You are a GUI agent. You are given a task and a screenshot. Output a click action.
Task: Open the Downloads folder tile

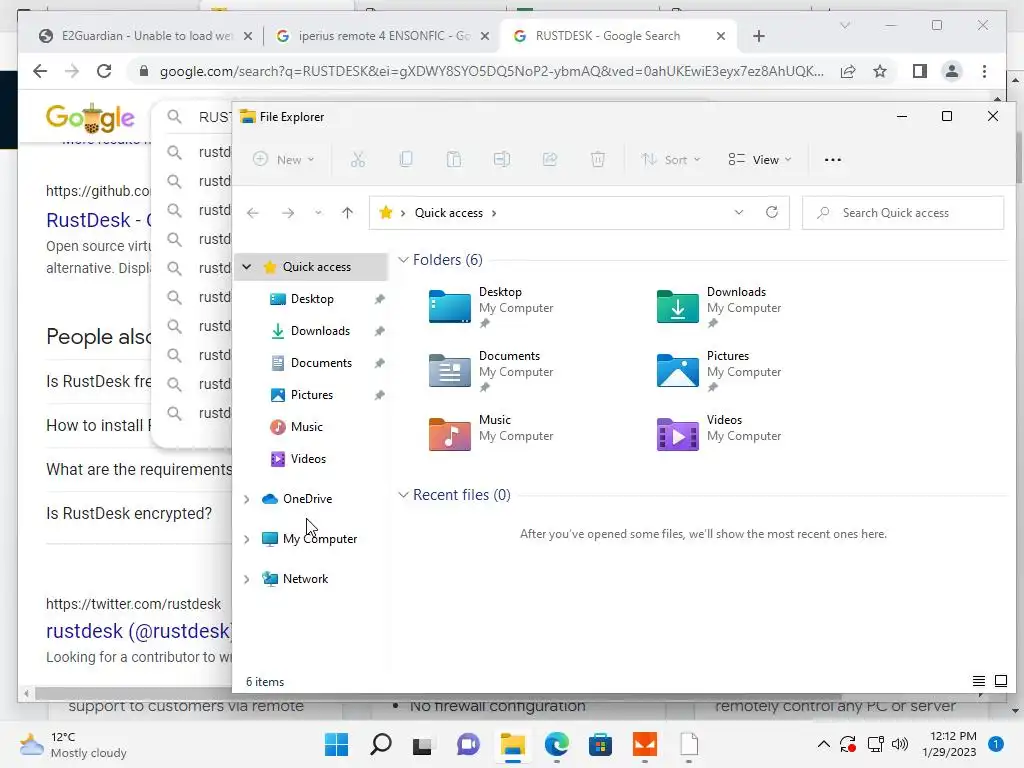(x=719, y=306)
